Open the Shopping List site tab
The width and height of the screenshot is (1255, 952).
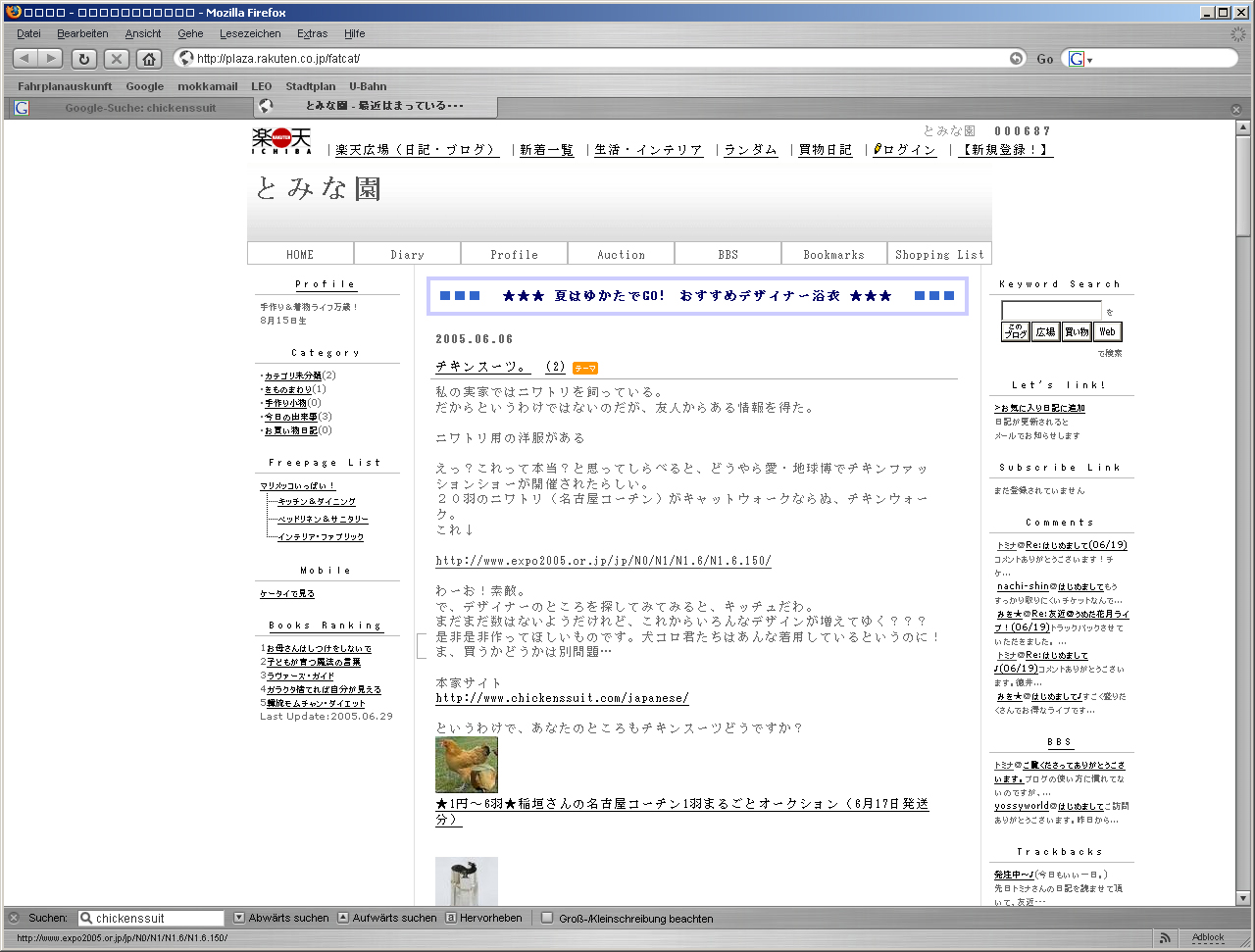coord(939,254)
